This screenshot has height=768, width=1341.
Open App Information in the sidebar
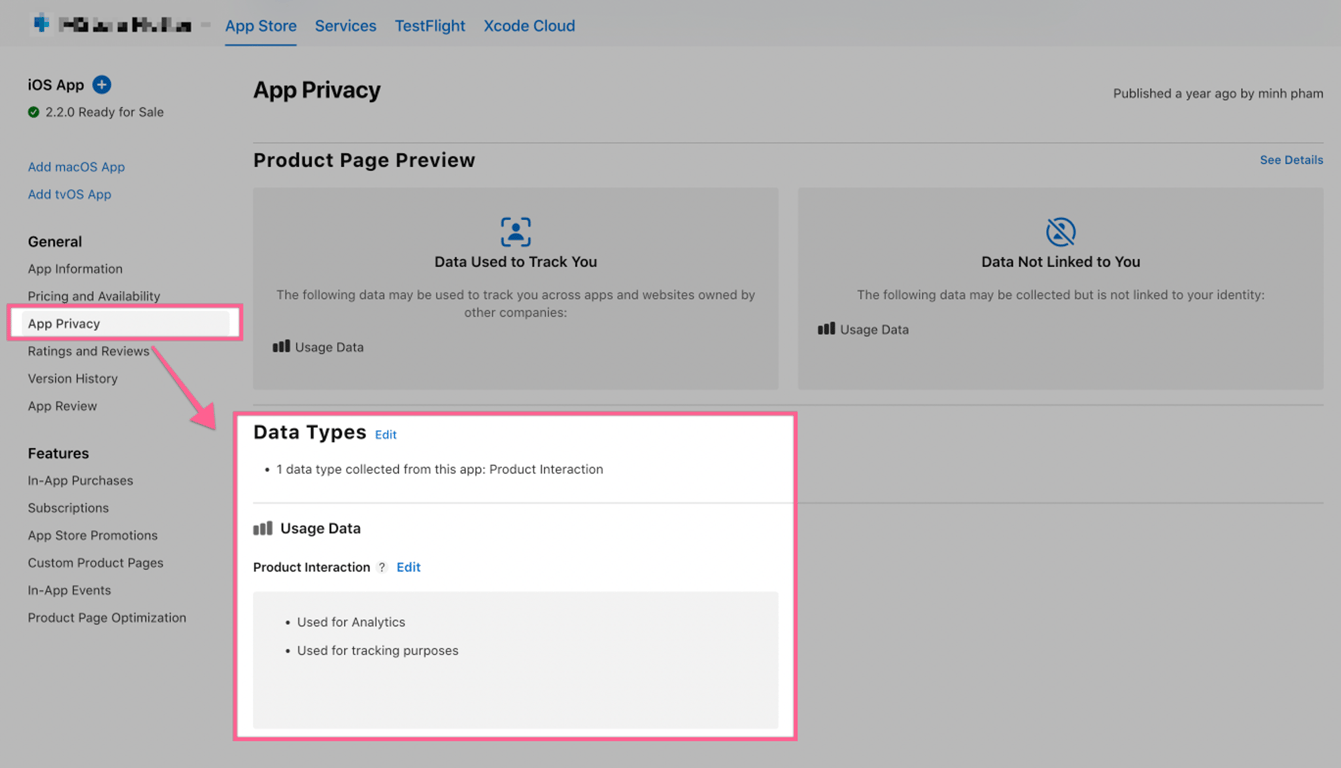coord(75,269)
